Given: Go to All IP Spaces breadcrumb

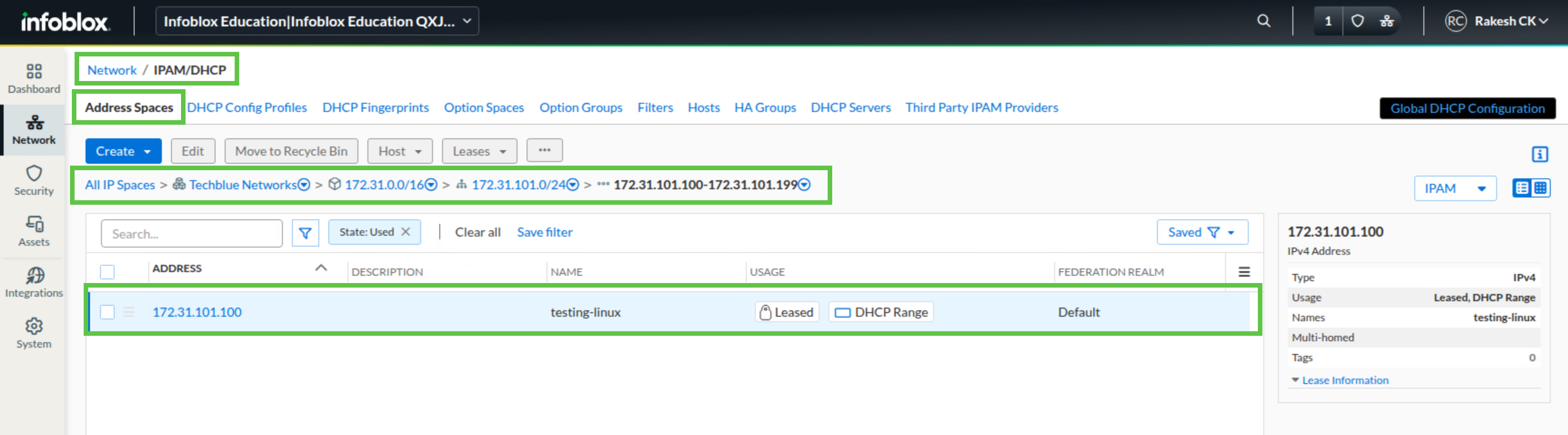Looking at the screenshot, I should pos(120,185).
